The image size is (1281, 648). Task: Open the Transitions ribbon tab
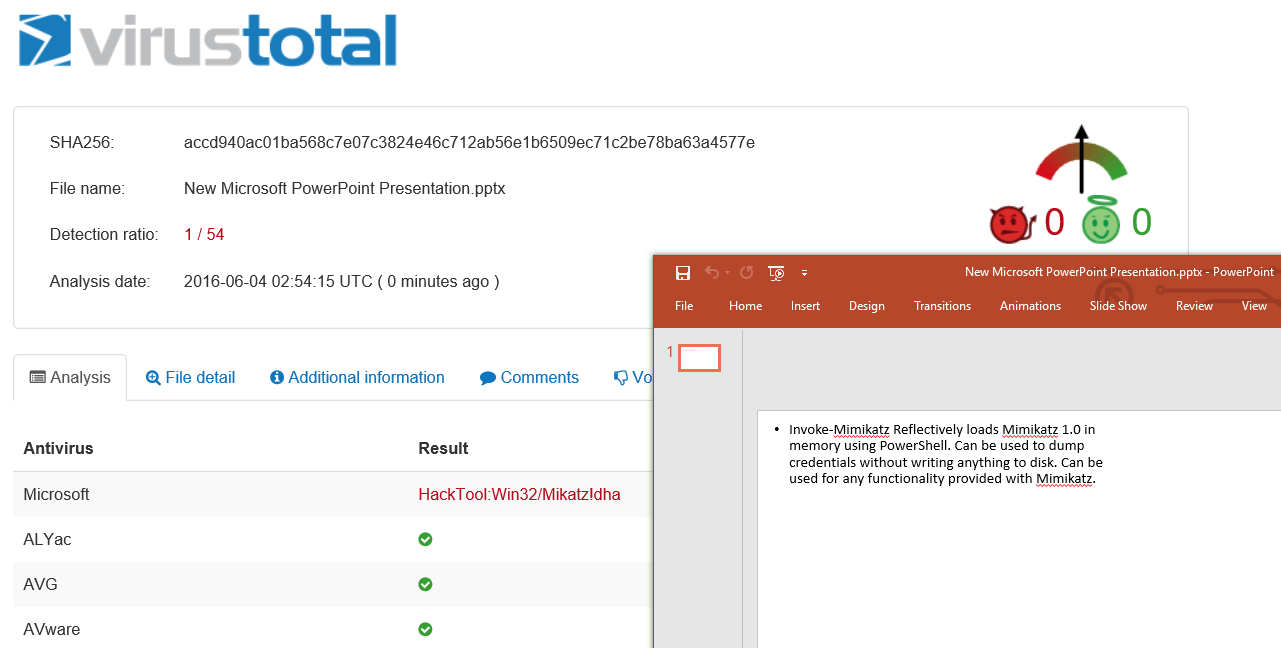pyautogui.click(x=942, y=306)
